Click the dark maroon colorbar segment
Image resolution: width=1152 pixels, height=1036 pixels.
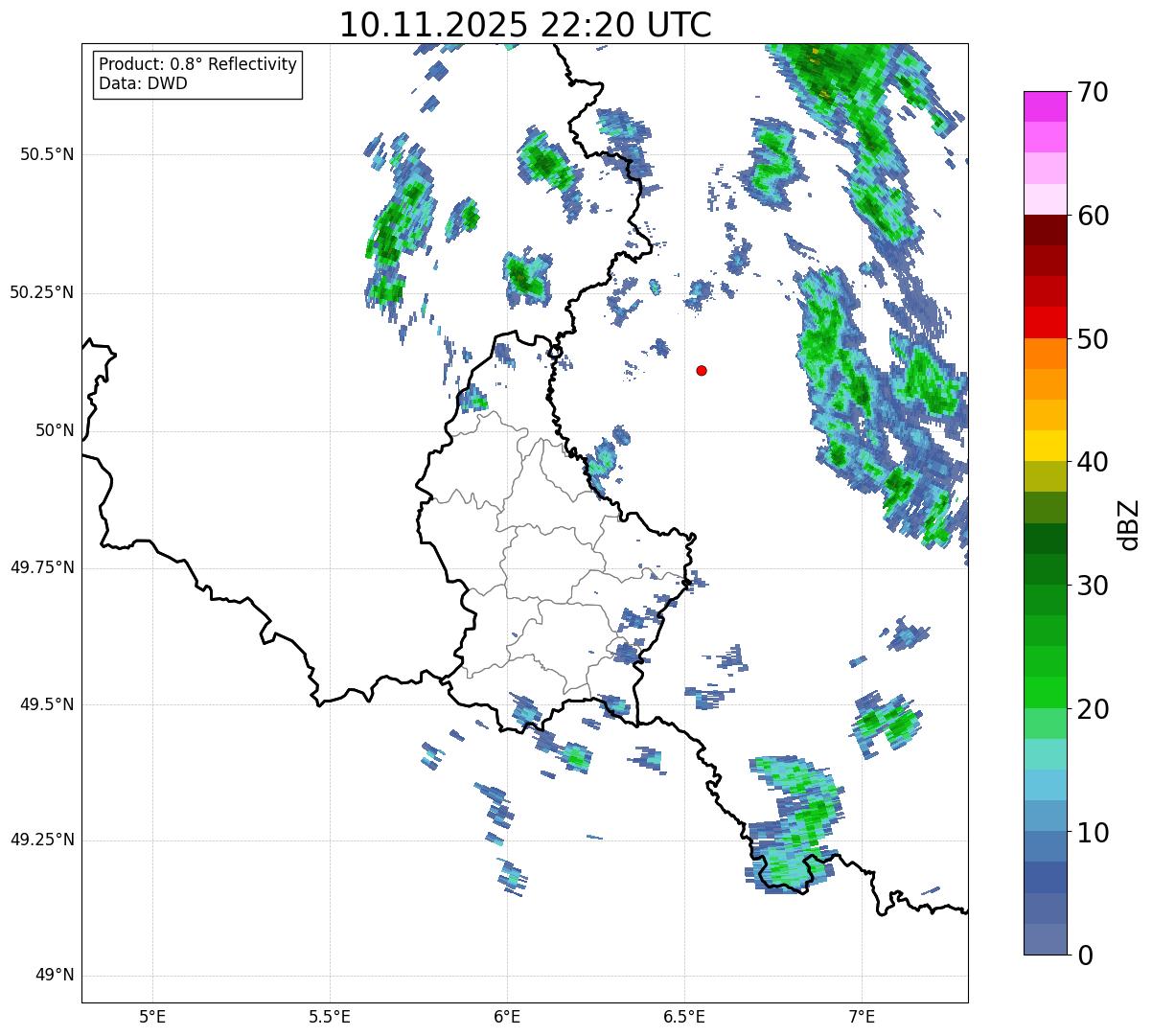pyautogui.click(x=1046, y=230)
